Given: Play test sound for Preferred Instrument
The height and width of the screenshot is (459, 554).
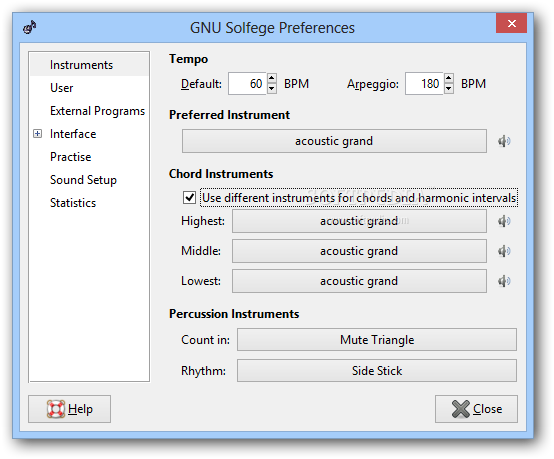Looking at the screenshot, I should 504,141.
